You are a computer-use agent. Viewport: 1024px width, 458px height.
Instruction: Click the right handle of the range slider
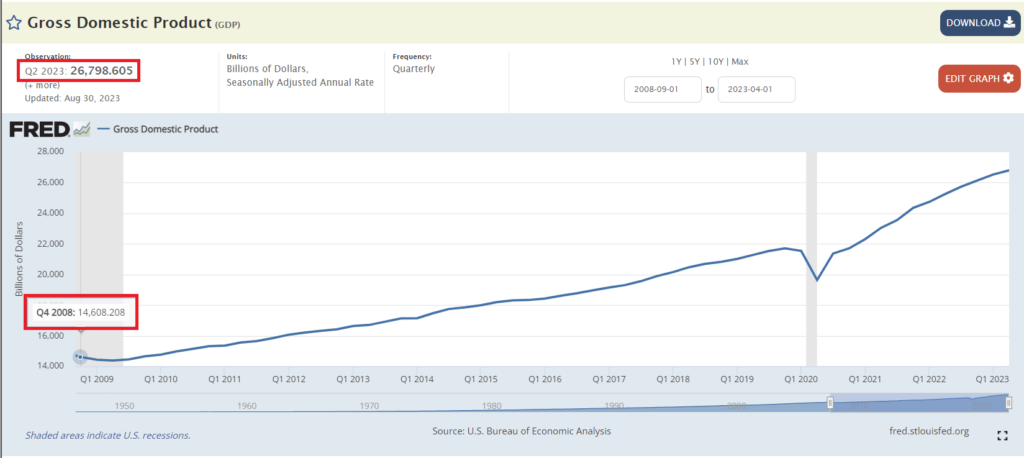(1007, 402)
